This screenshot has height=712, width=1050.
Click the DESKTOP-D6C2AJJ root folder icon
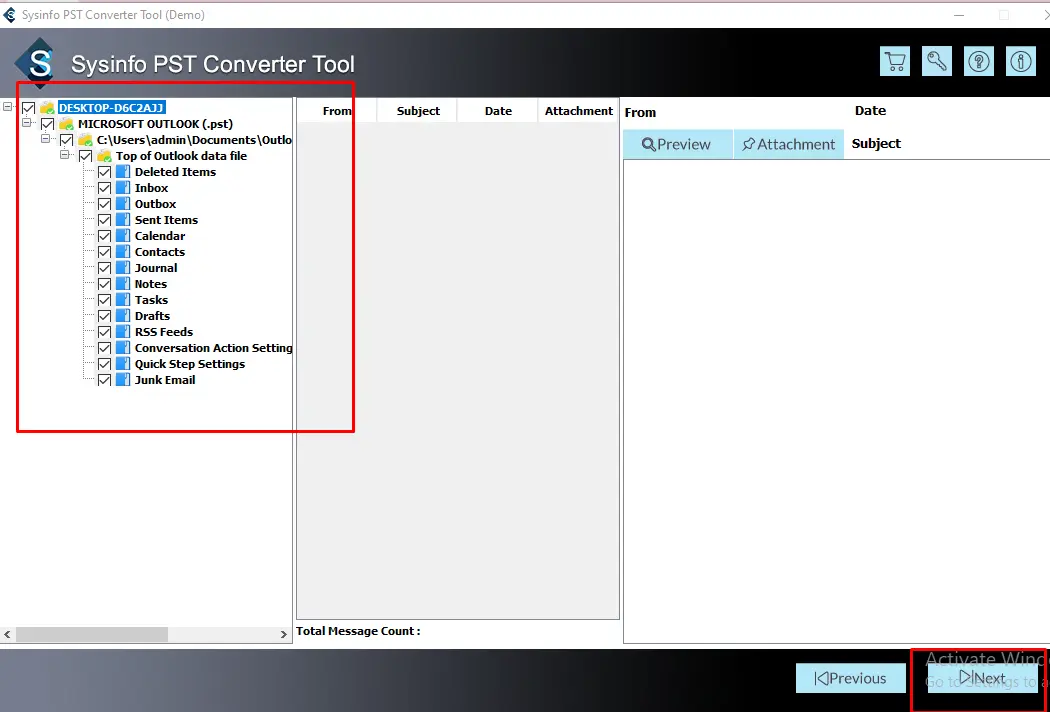(x=48, y=108)
